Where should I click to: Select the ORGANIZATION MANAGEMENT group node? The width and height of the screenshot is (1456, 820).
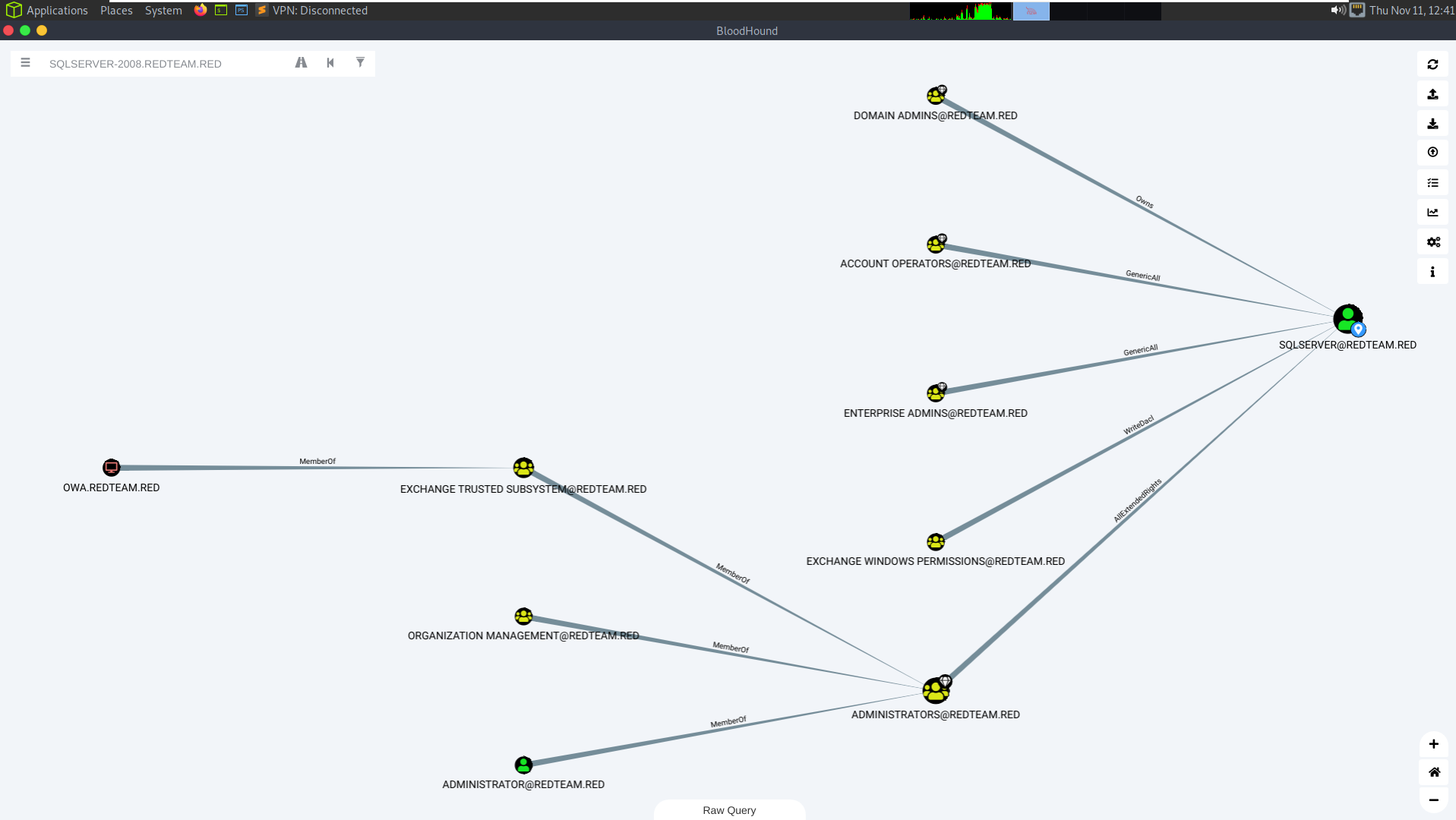coord(523,617)
